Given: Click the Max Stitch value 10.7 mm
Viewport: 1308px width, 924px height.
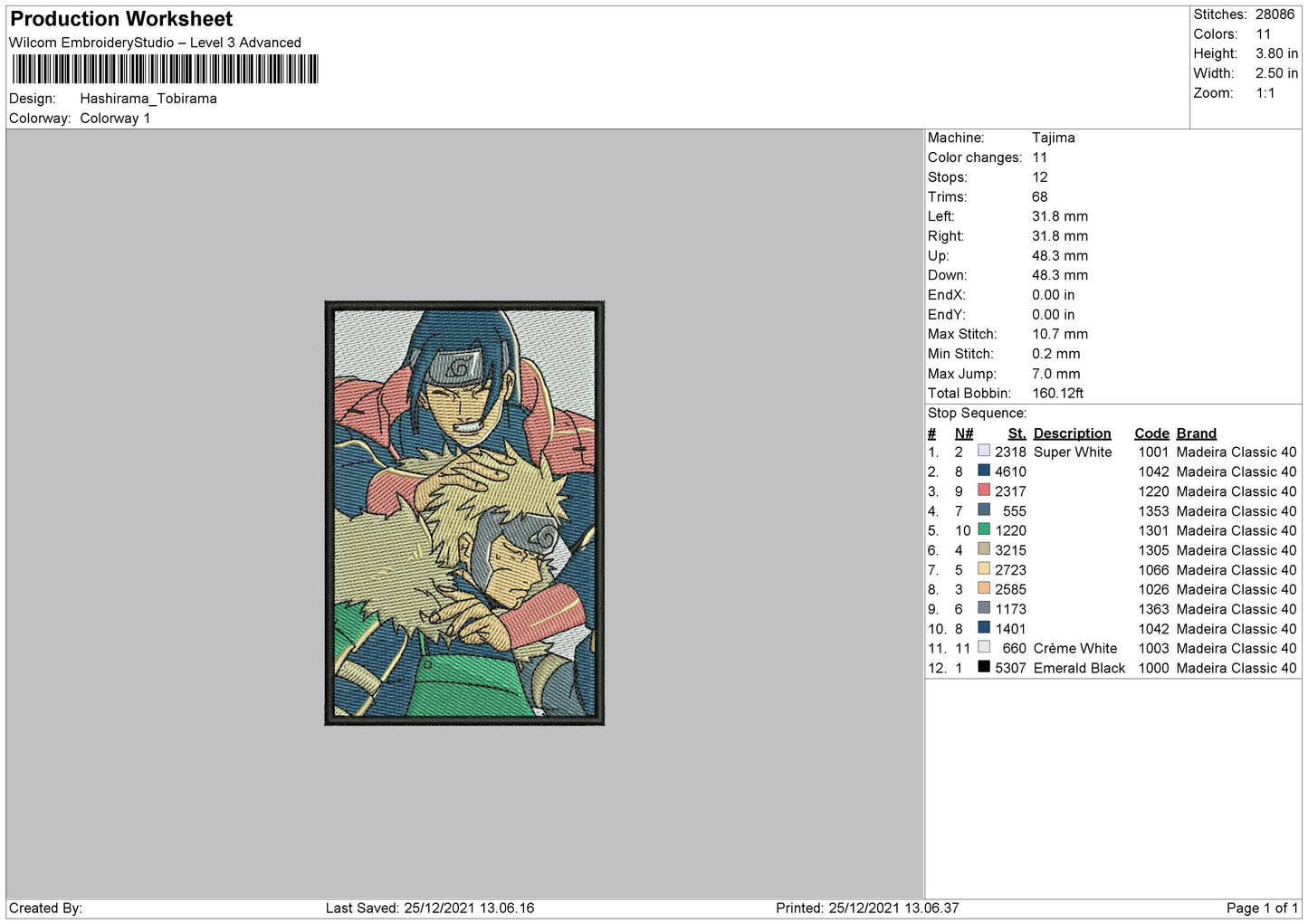Looking at the screenshot, I should pyautogui.click(x=1060, y=334).
